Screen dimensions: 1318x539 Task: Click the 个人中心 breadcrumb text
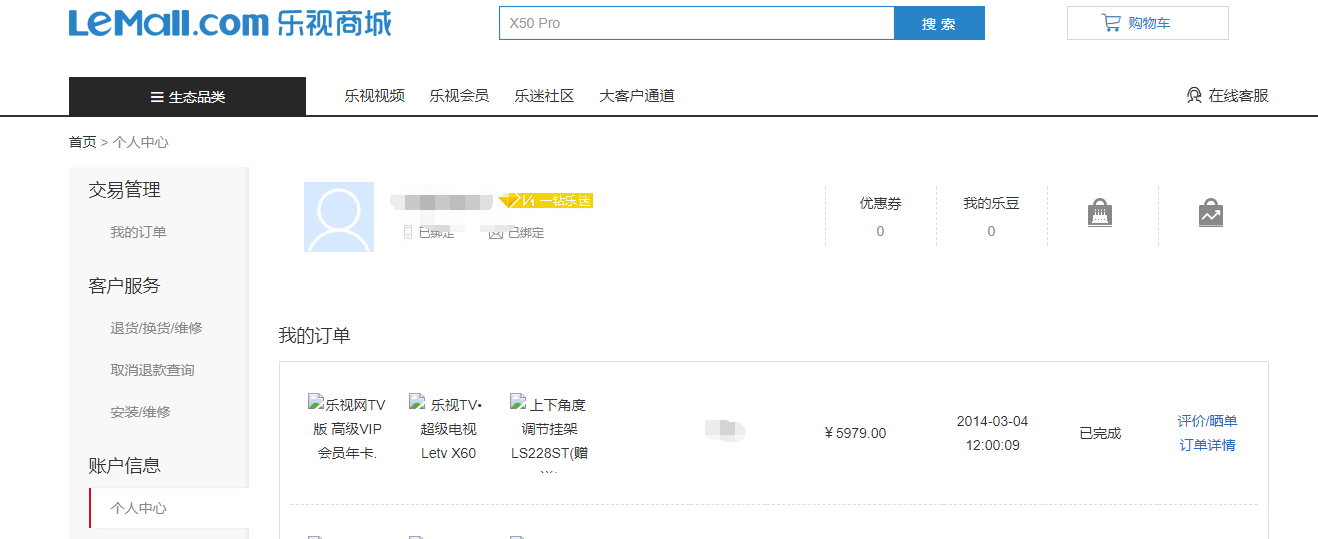(140, 142)
